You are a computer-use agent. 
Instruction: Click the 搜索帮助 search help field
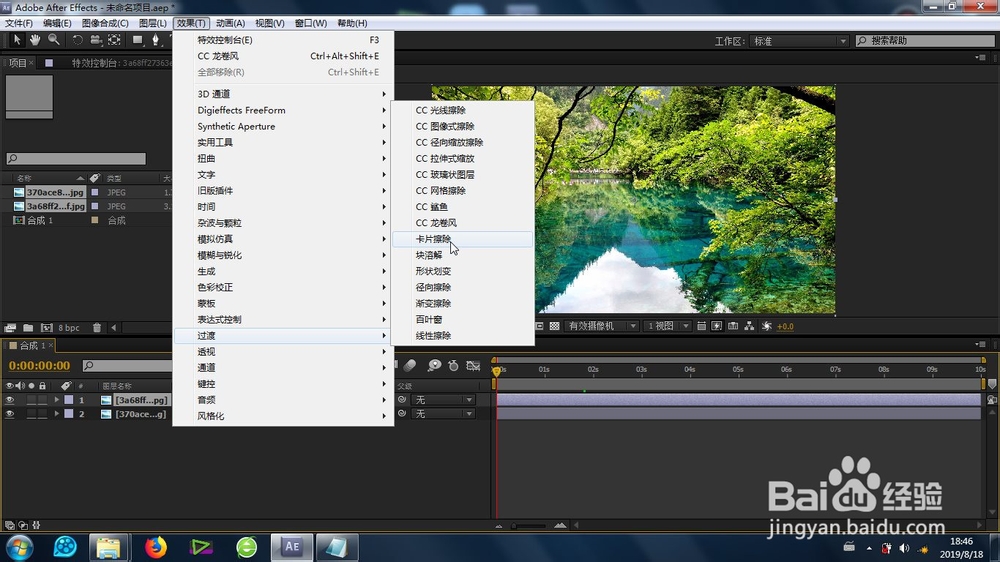tap(925, 41)
